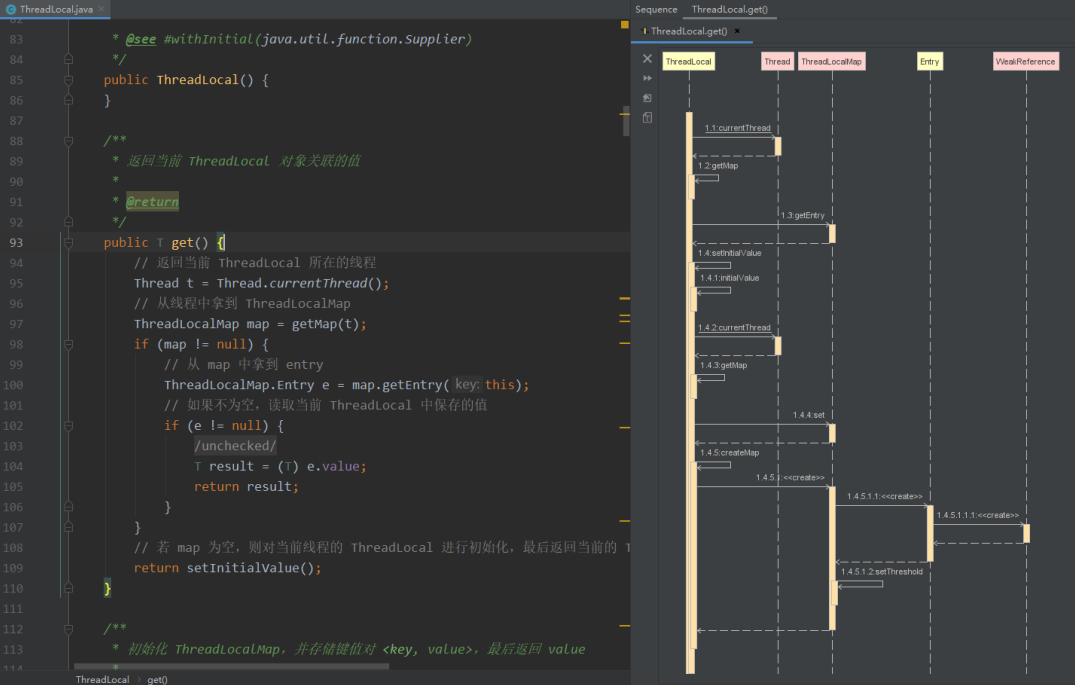Fold the Javadoc comment starting at line 88

coord(68,141)
